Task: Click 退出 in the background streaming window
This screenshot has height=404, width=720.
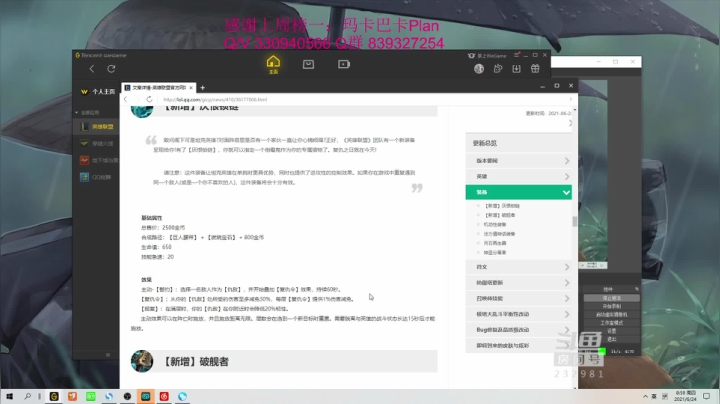Action: click(611, 339)
